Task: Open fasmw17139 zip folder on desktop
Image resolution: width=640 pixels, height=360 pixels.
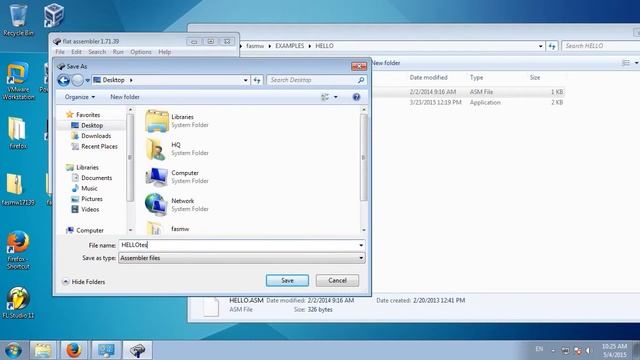Action: coord(18,189)
